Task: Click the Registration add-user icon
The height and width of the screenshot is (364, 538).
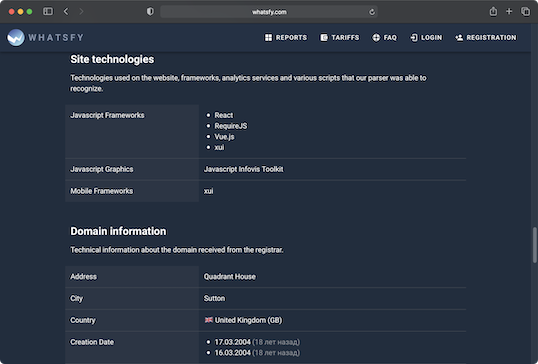Action: pos(459,37)
